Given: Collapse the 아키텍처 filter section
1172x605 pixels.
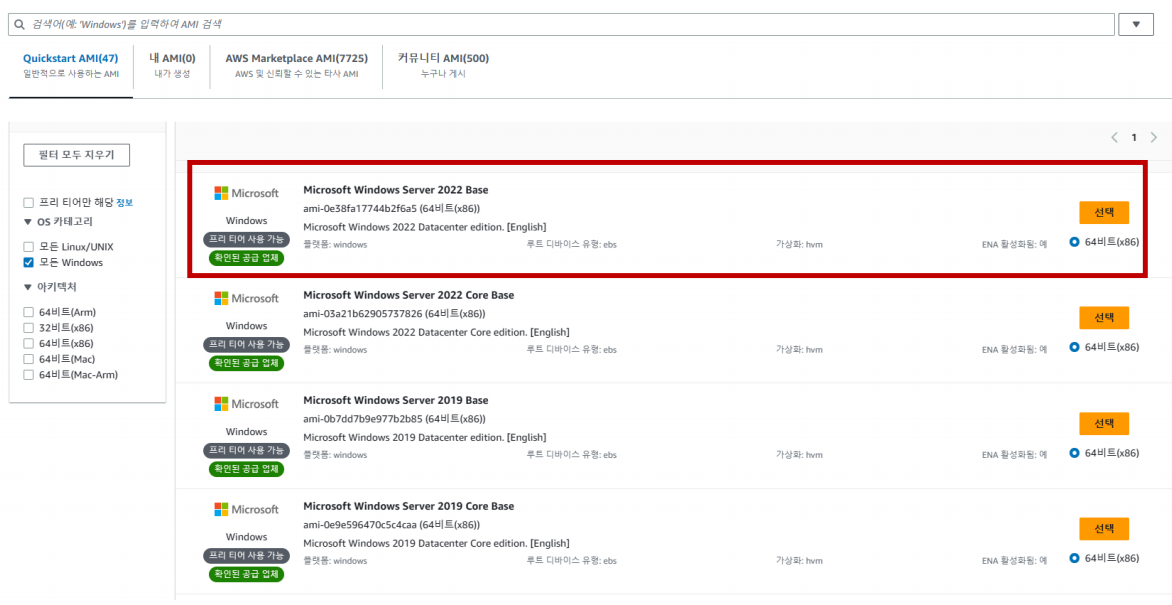Looking at the screenshot, I should click(x=28, y=286).
